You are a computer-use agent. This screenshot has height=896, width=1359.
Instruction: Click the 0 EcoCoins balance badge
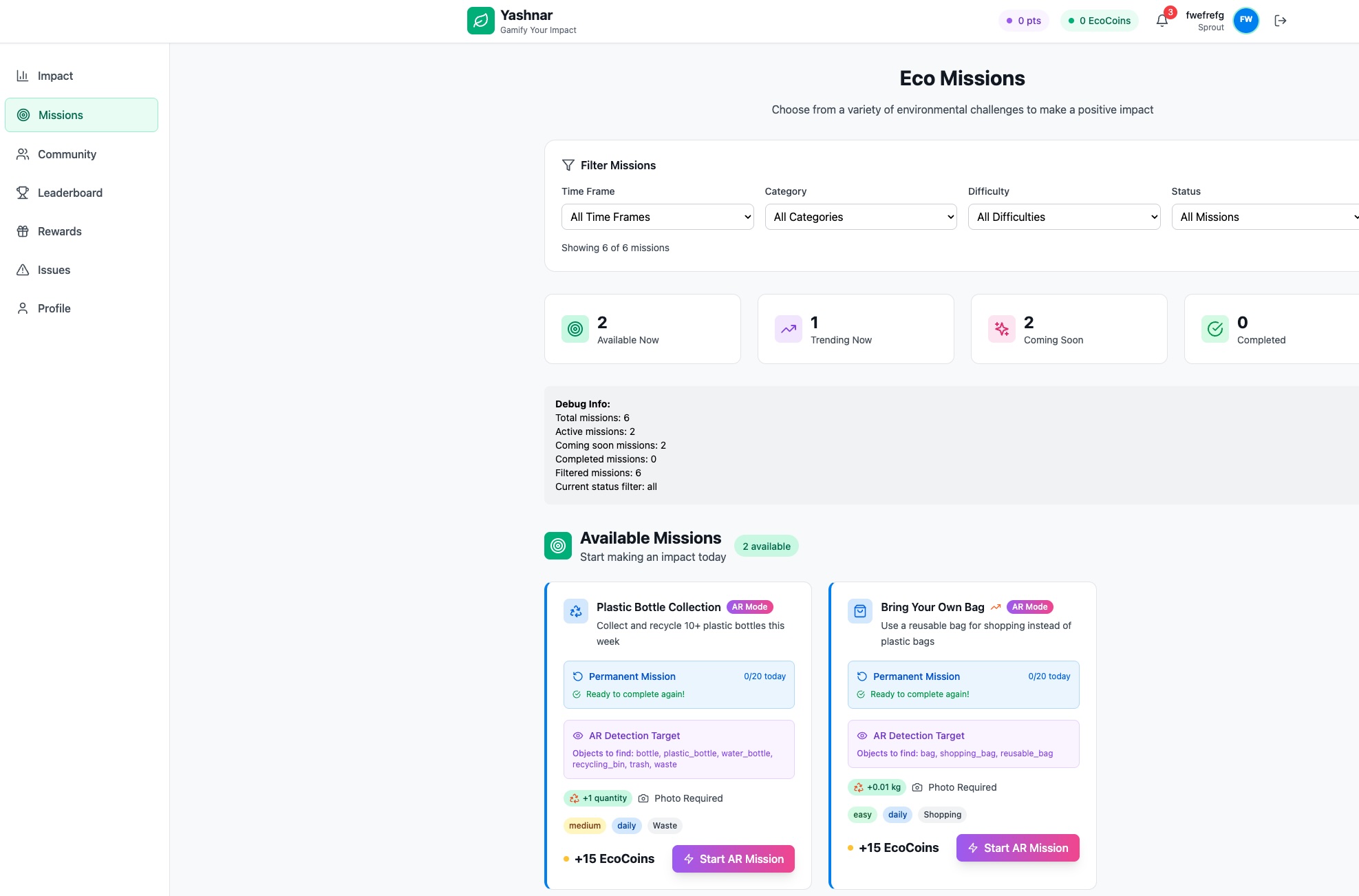click(1099, 21)
